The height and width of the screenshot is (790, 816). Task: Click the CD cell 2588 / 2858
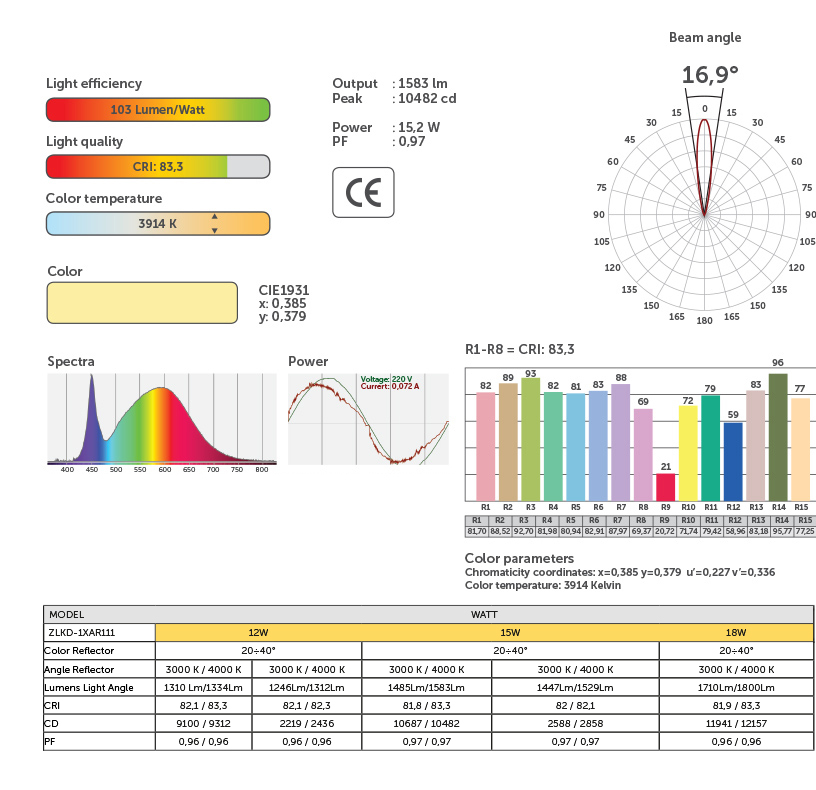point(575,723)
